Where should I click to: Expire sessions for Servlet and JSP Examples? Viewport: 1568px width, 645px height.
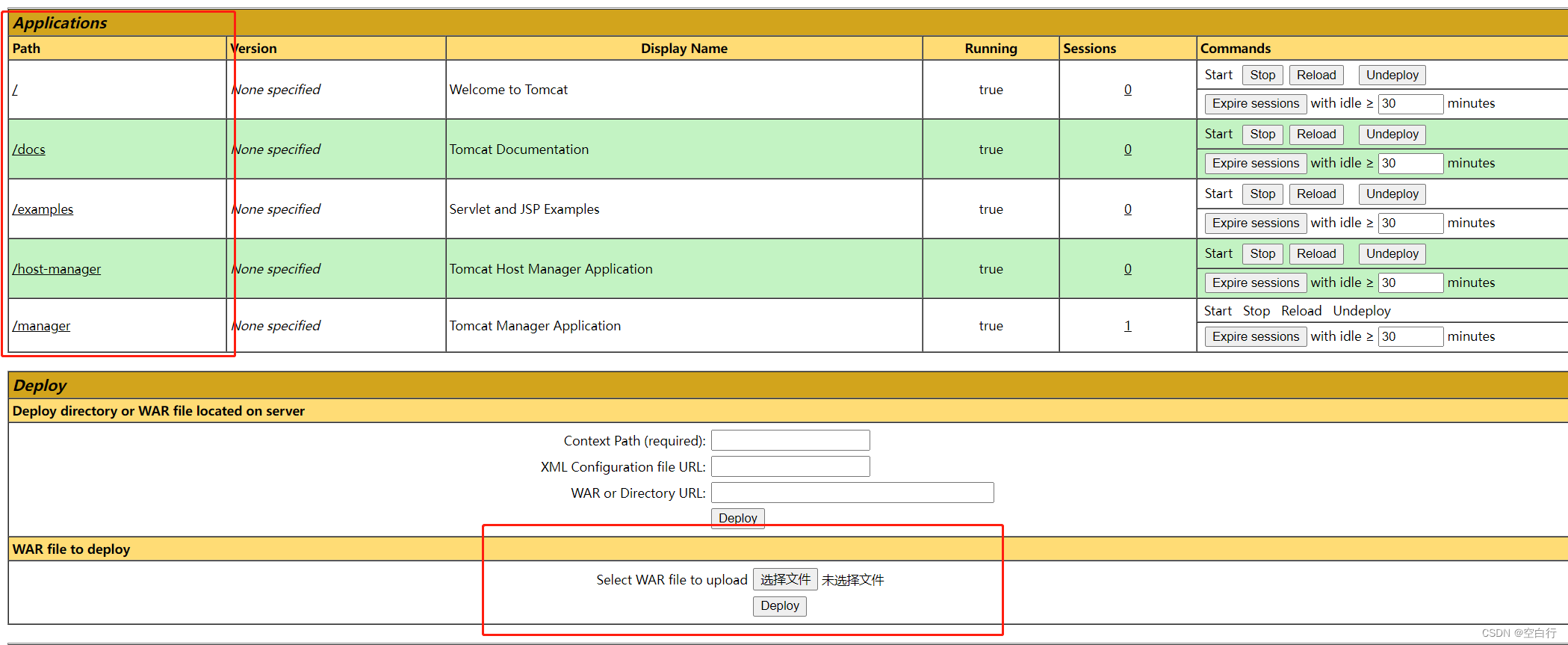point(1256,223)
